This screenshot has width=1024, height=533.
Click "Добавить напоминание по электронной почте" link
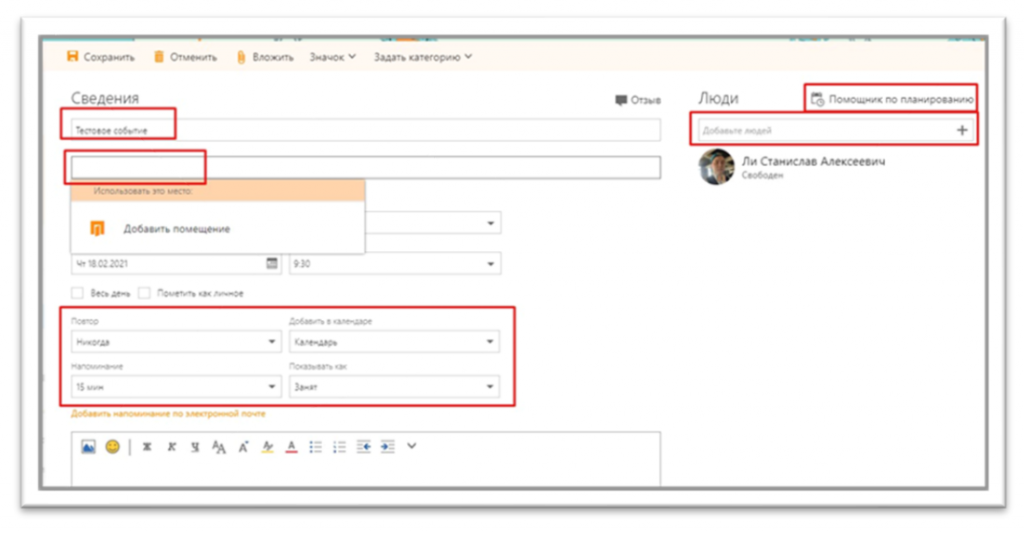(168, 413)
